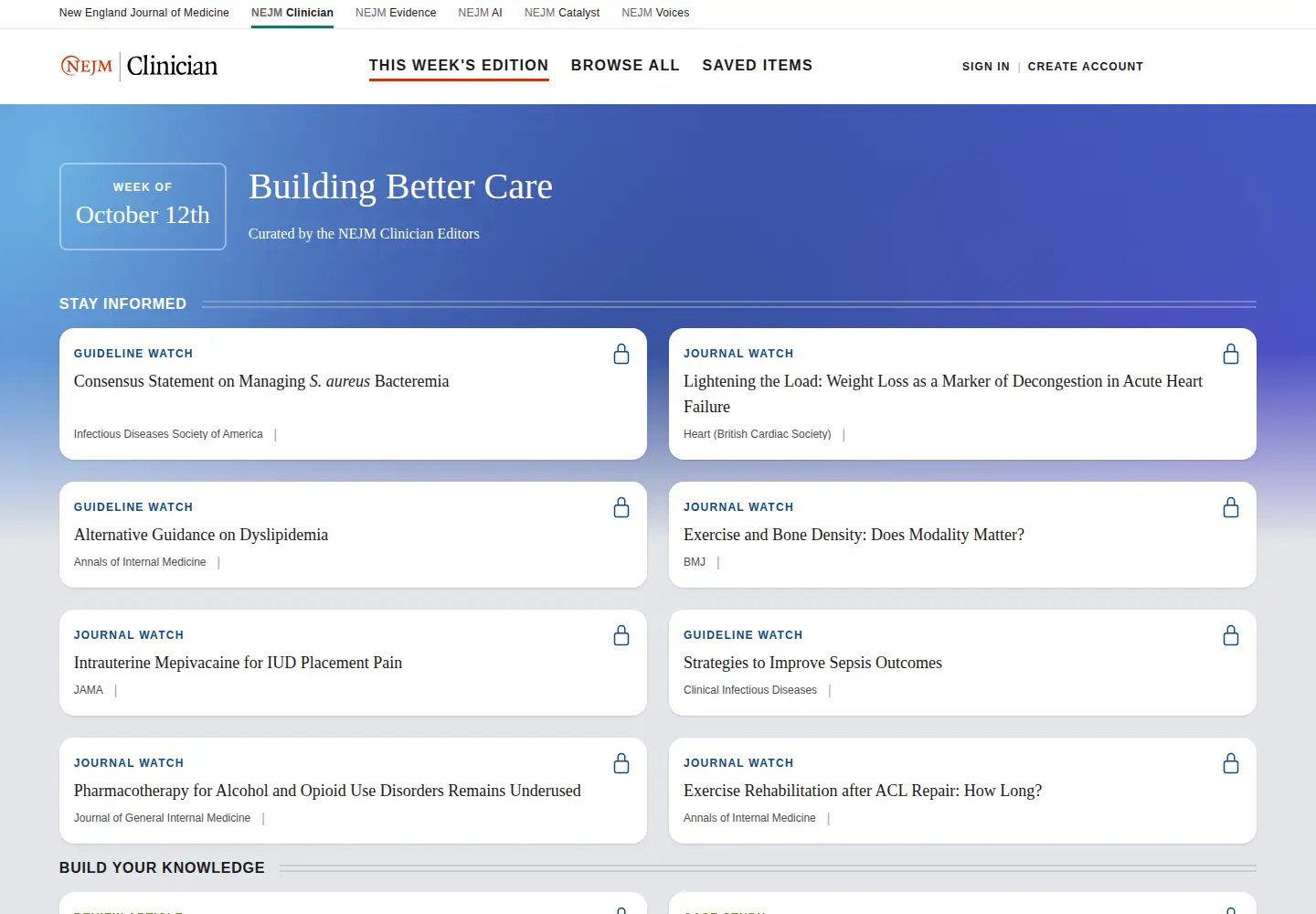Click Clinical Infectious Diseases source text
The width and height of the screenshot is (1316, 914).
(x=750, y=690)
